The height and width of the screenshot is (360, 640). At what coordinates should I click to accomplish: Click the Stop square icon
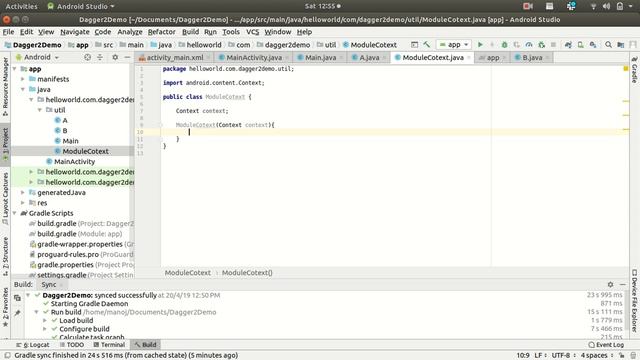(x=553, y=44)
